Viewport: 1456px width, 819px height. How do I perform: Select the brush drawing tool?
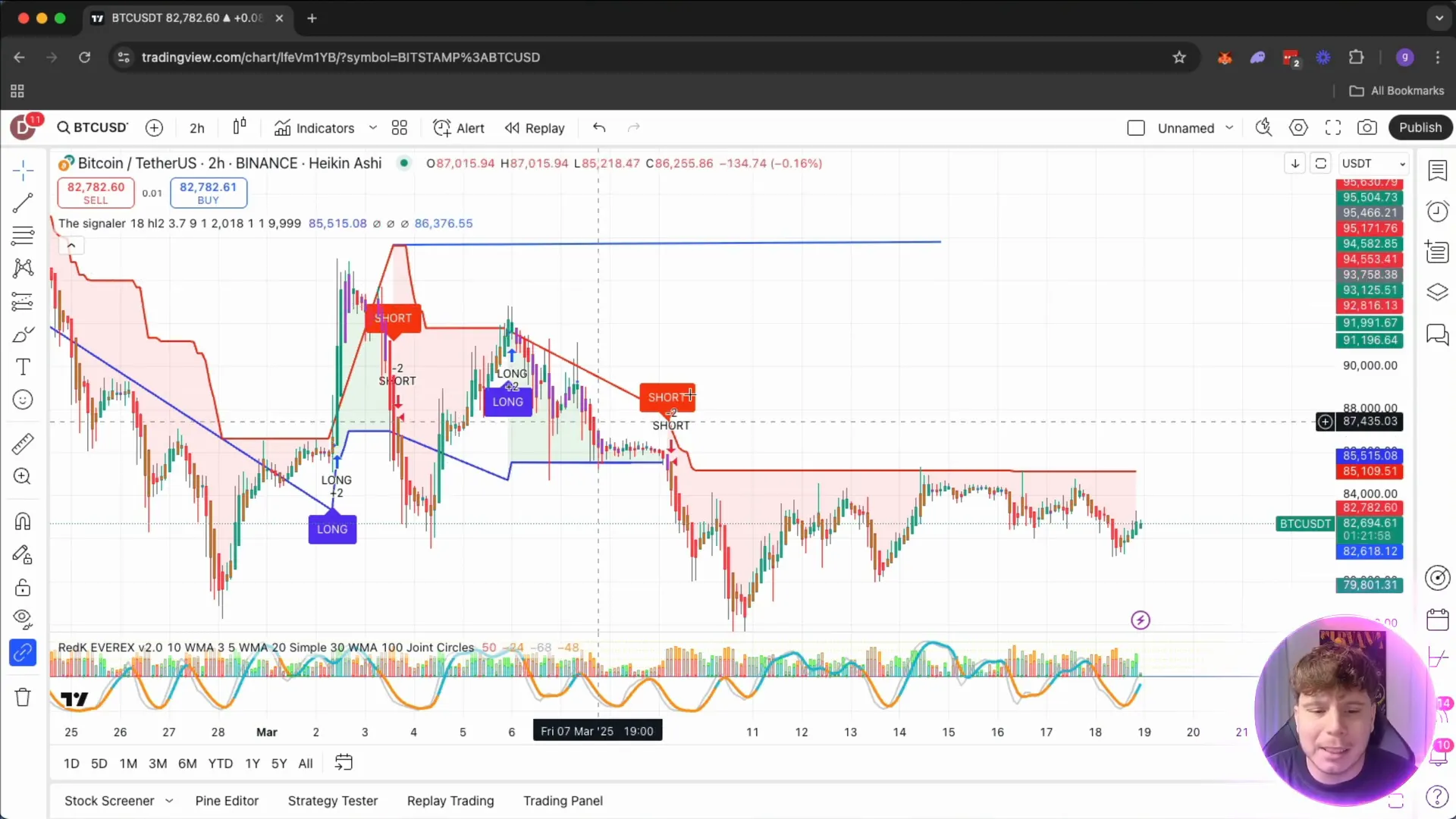point(23,334)
